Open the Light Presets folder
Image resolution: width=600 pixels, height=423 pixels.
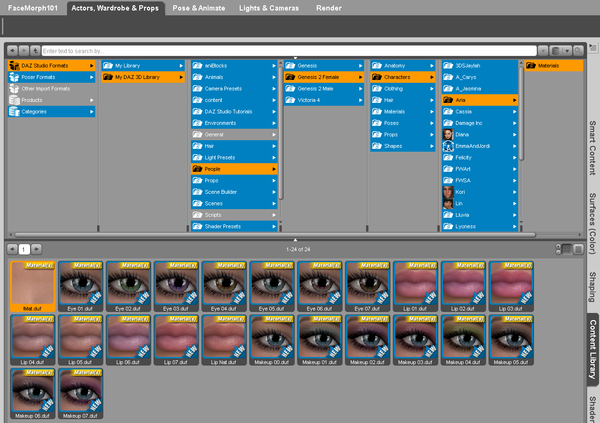[x=234, y=157]
